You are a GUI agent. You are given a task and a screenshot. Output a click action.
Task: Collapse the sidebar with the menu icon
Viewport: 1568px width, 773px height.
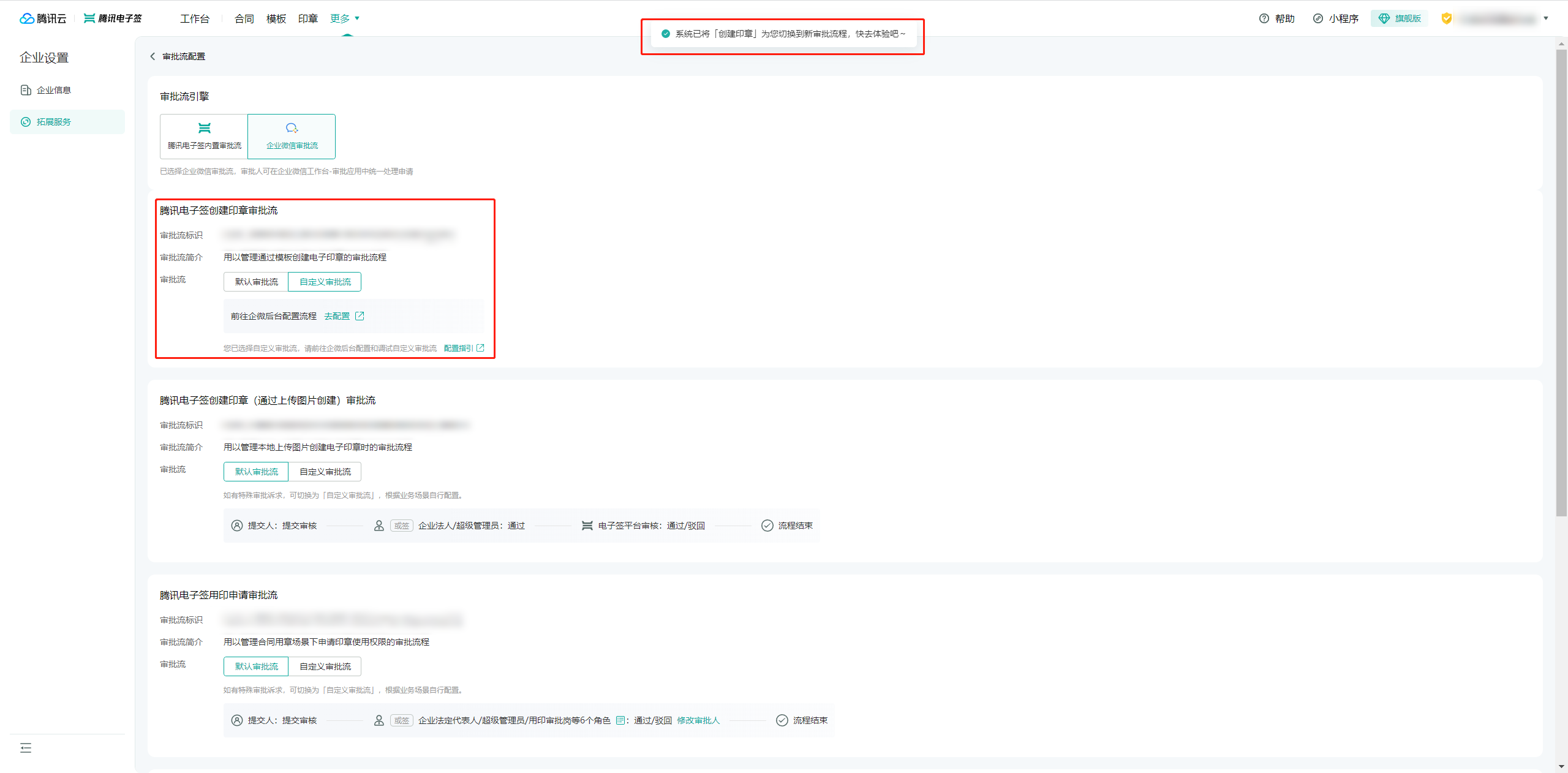pyautogui.click(x=26, y=748)
